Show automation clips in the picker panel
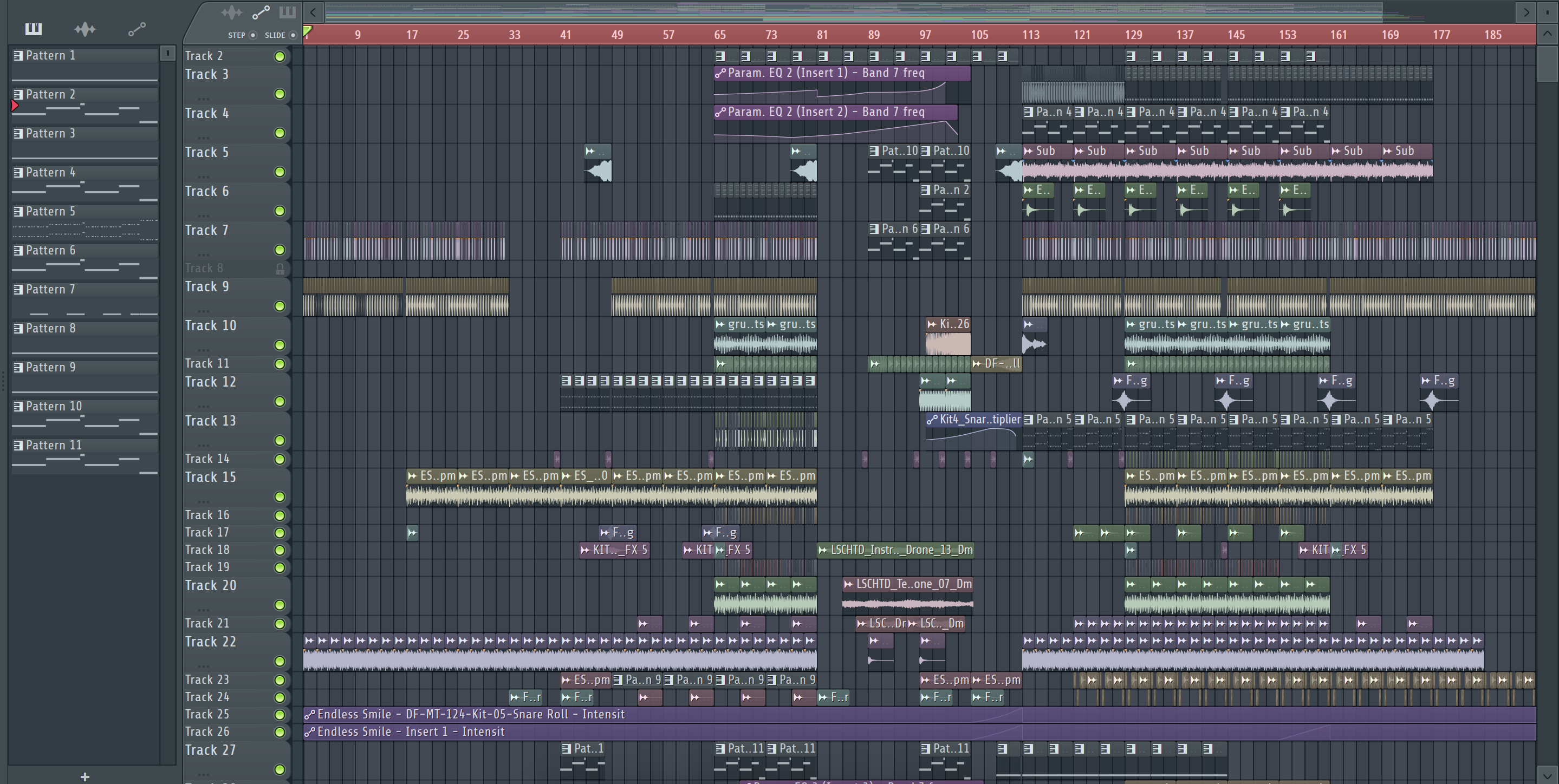The width and height of the screenshot is (1559, 784). click(137, 29)
